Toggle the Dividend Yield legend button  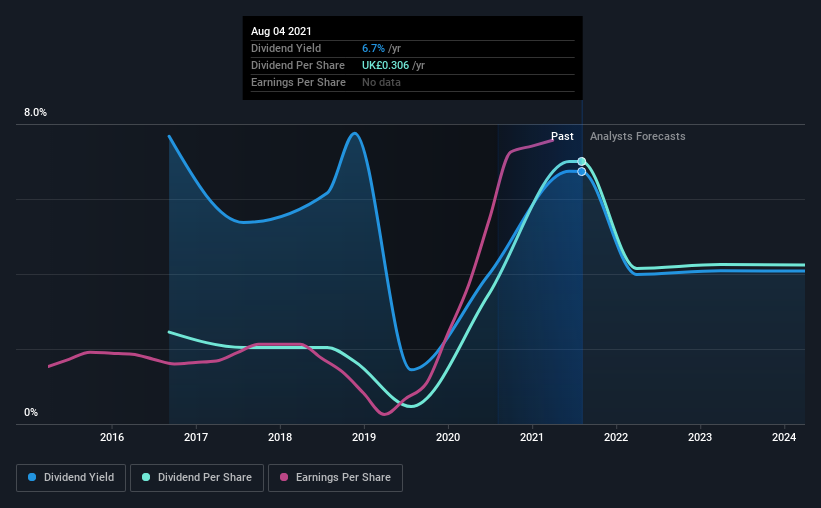coord(71,478)
